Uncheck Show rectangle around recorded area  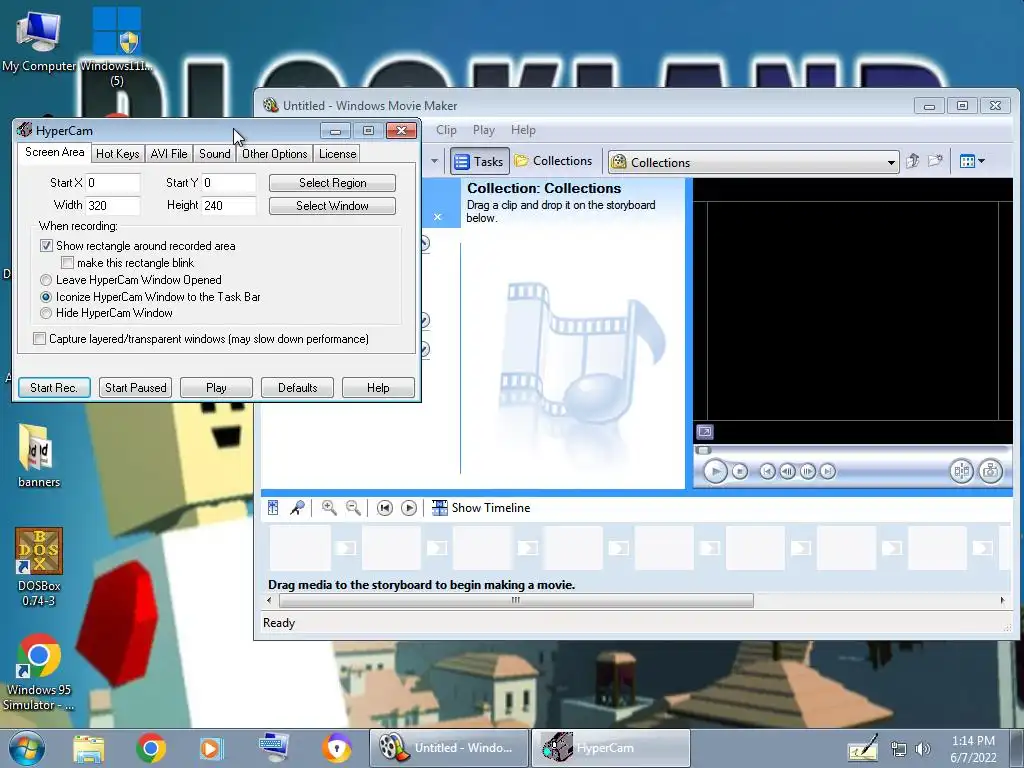[x=46, y=246]
